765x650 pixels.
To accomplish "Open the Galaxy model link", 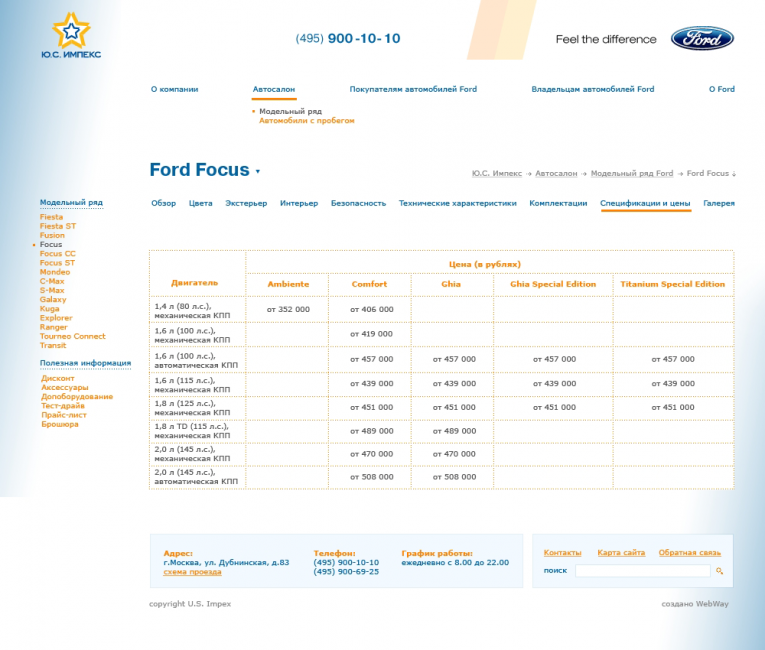I will [53, 300].
